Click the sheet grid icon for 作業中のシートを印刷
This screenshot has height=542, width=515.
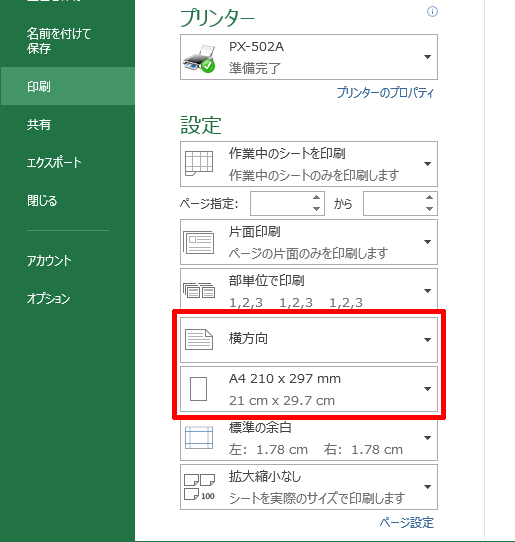(199, 163)
